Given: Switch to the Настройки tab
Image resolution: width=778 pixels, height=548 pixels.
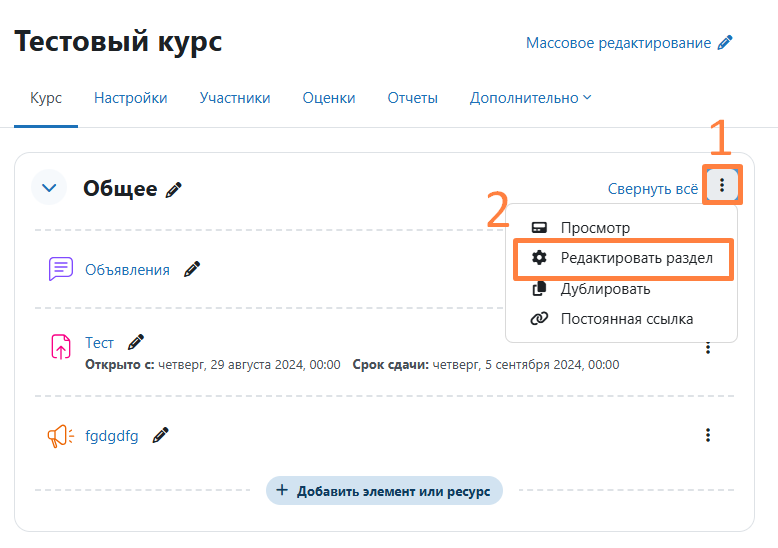Looking at the screenshot, I should click(130, 98).
